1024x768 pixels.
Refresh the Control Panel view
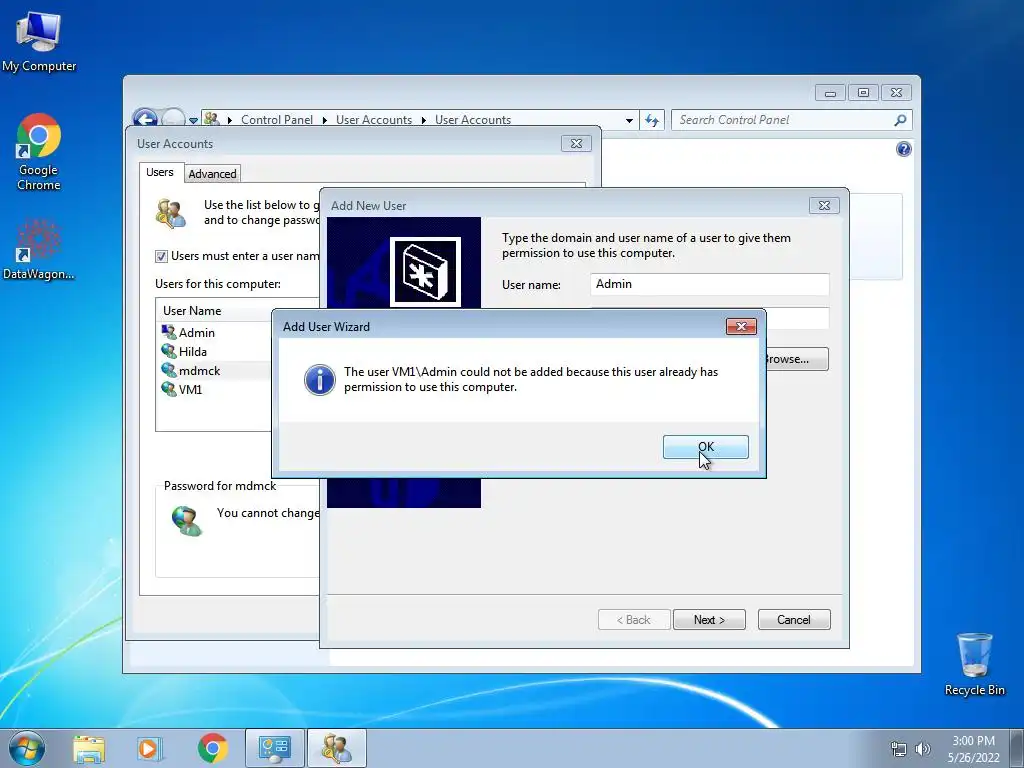click(x=652, y=120)
